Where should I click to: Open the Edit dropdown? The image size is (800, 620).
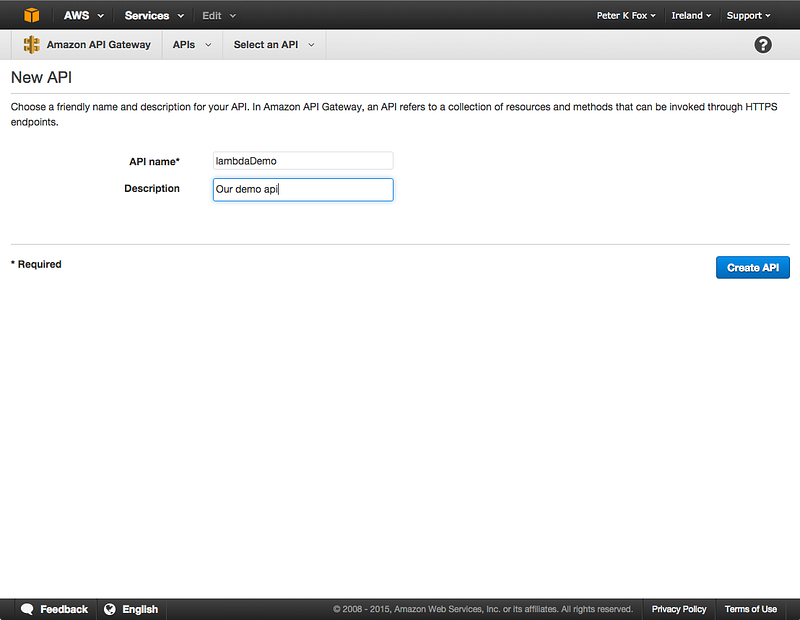pos(219,16)
